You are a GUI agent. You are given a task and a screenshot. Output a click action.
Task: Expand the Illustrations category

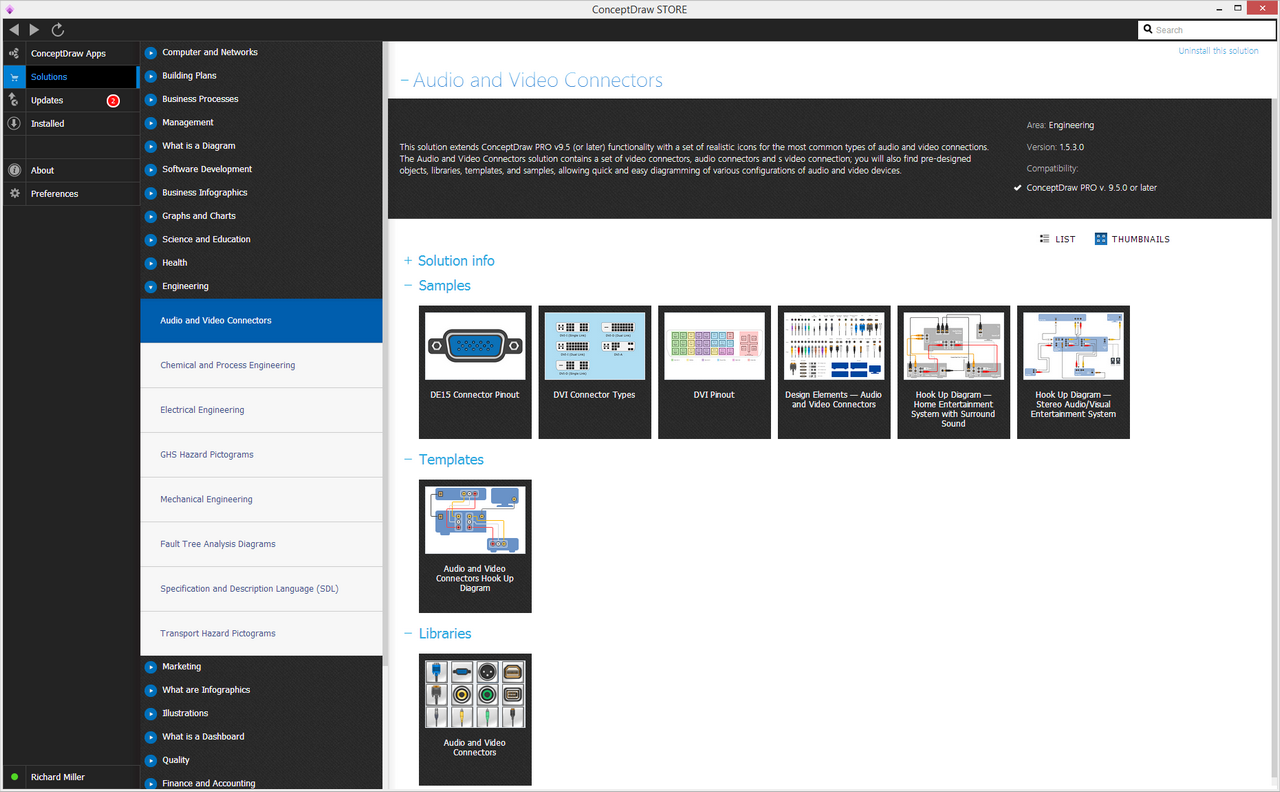(151, 713)
